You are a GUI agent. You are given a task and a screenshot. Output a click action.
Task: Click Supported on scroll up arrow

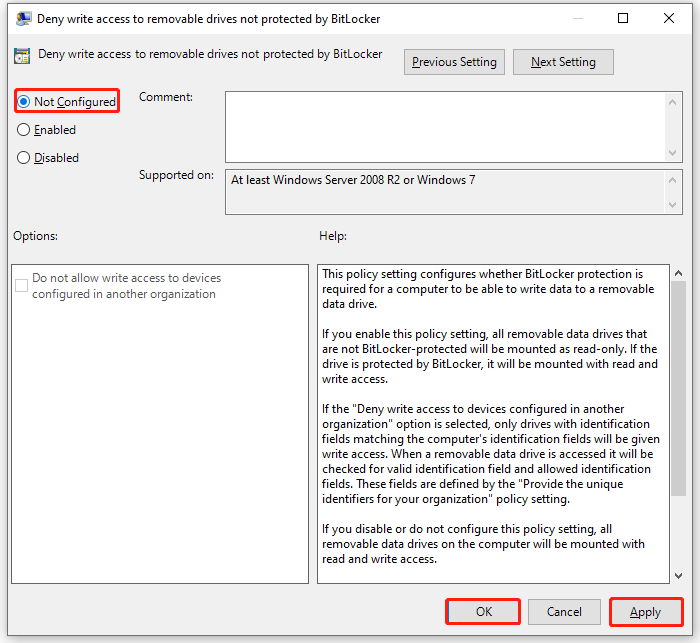(x=672, y=180)
